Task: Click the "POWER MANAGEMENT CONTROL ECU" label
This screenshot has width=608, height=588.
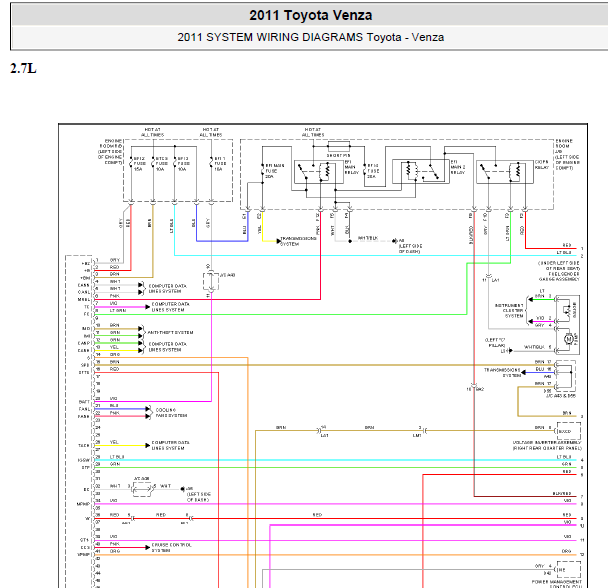Action: 556,584
